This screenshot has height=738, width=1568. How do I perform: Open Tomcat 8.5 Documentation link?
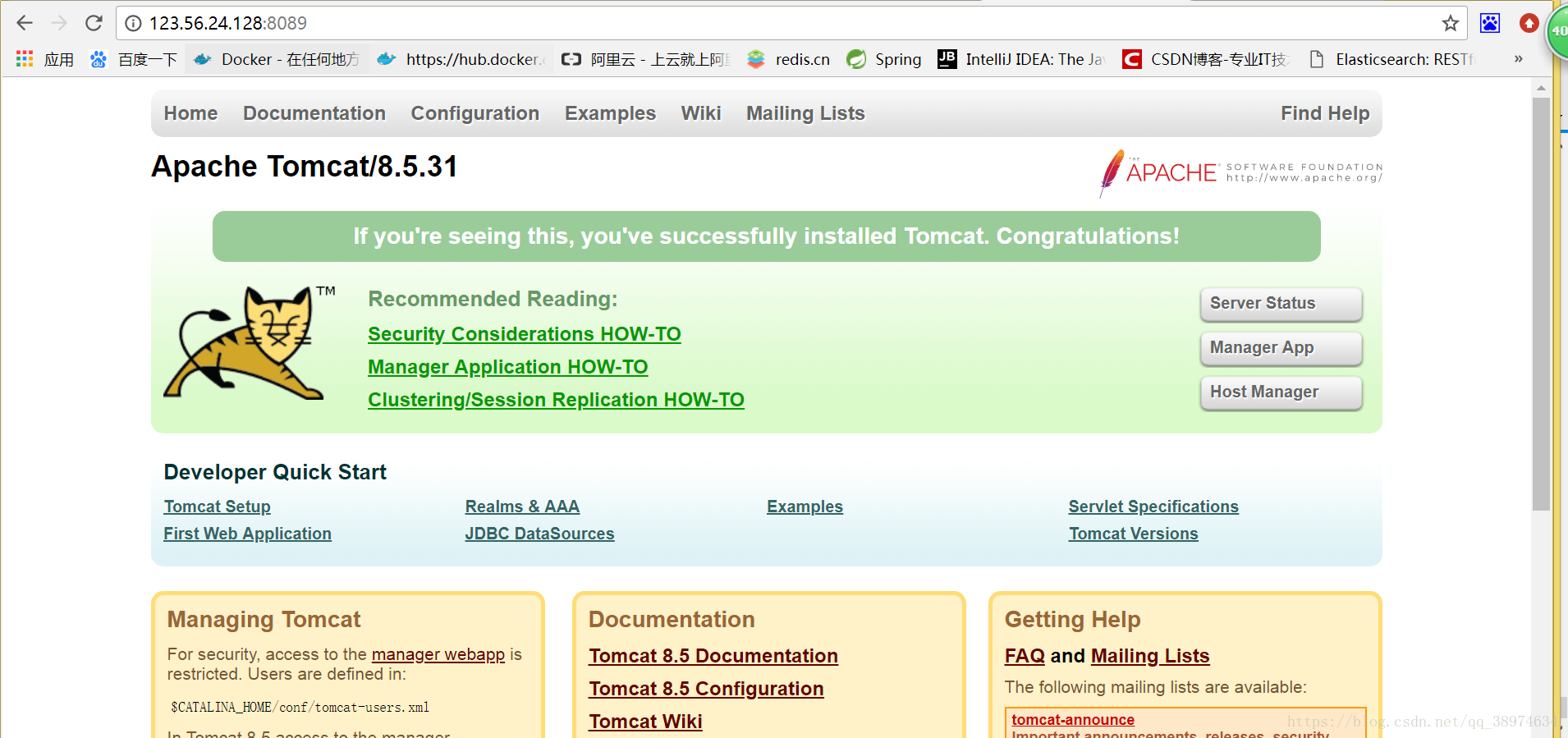(x=713, y=656)
